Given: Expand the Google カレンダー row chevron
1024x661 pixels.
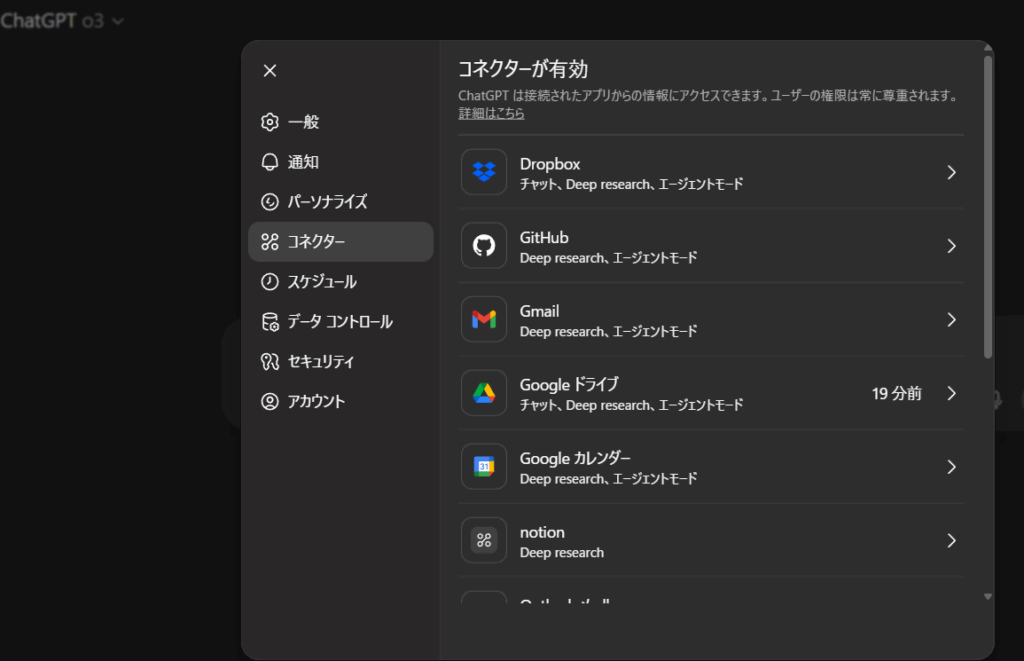Looking at the screenshot, I should [952, 467].
